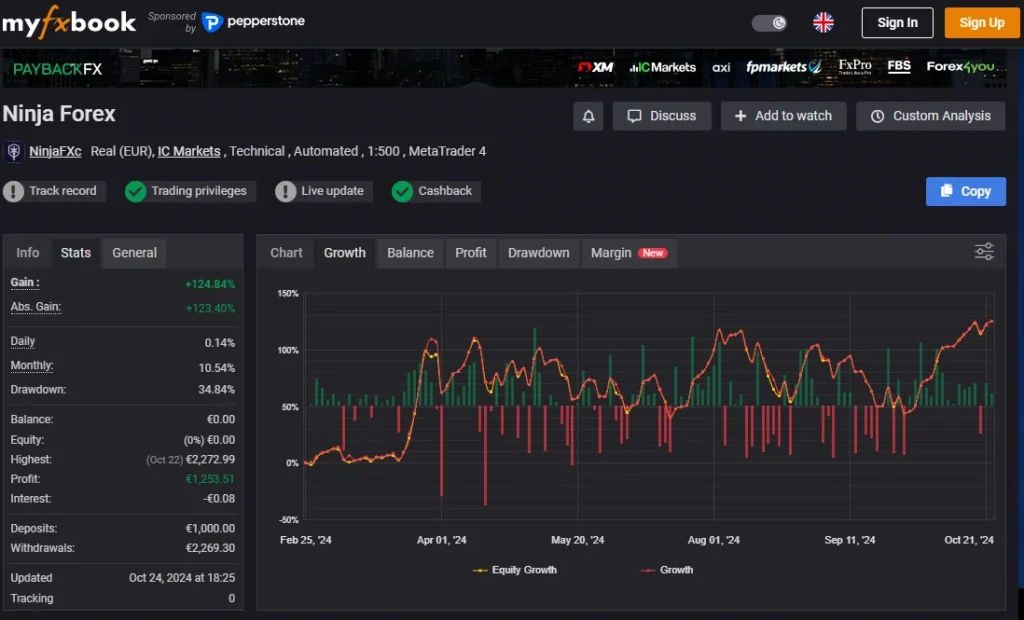Switch to the Drawdown chart tab
The width and height of the screenshot is (1024, 620).
click(538, 253)
